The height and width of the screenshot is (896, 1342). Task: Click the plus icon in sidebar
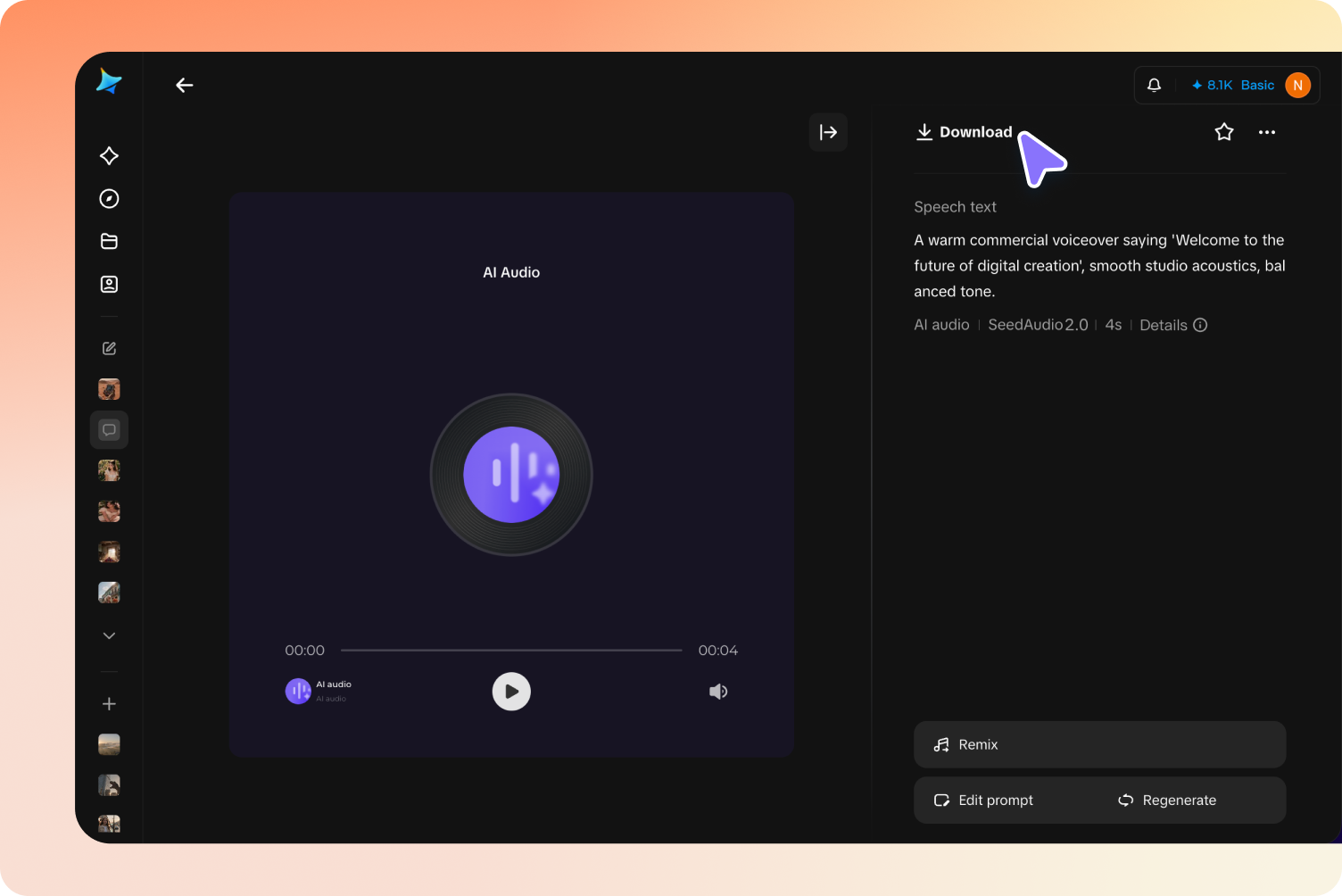[109, 704]
